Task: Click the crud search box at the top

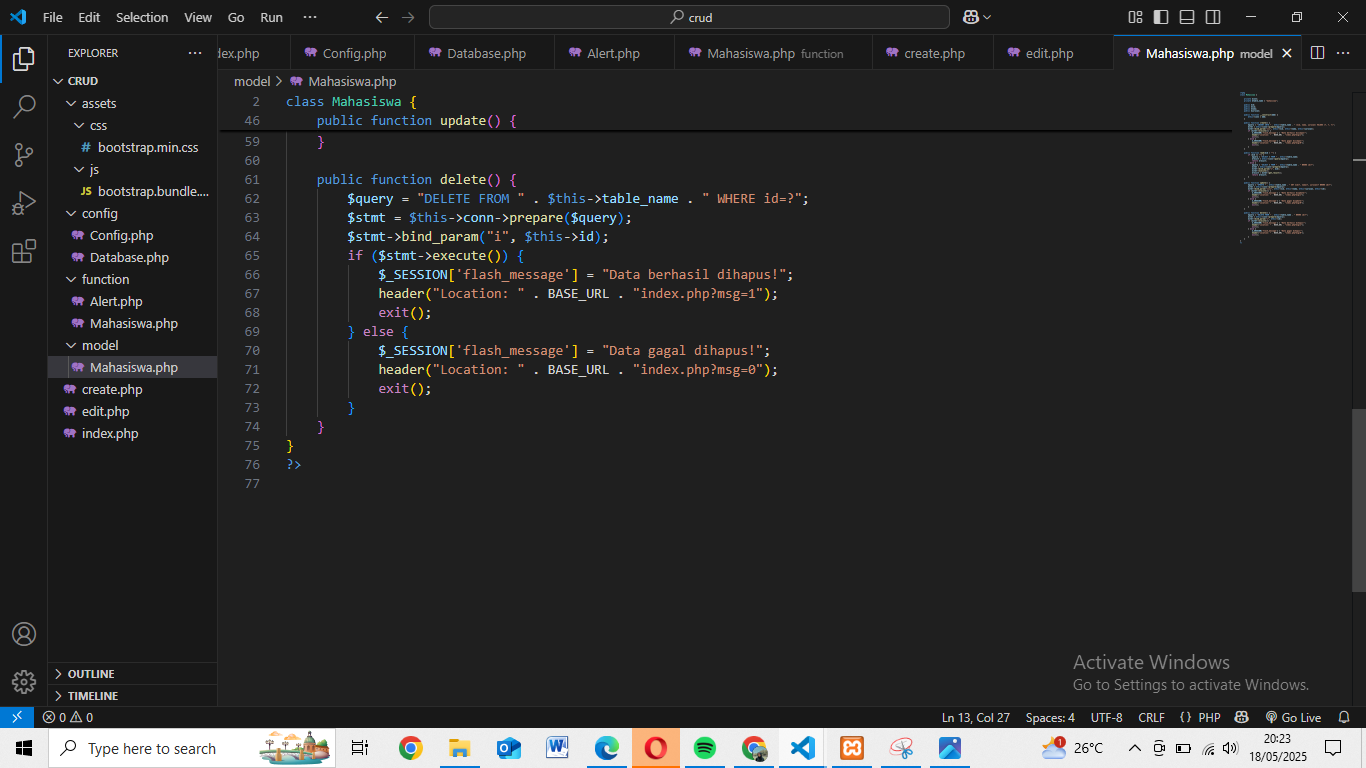Action: pyautogui.click(x=688, y=17)
